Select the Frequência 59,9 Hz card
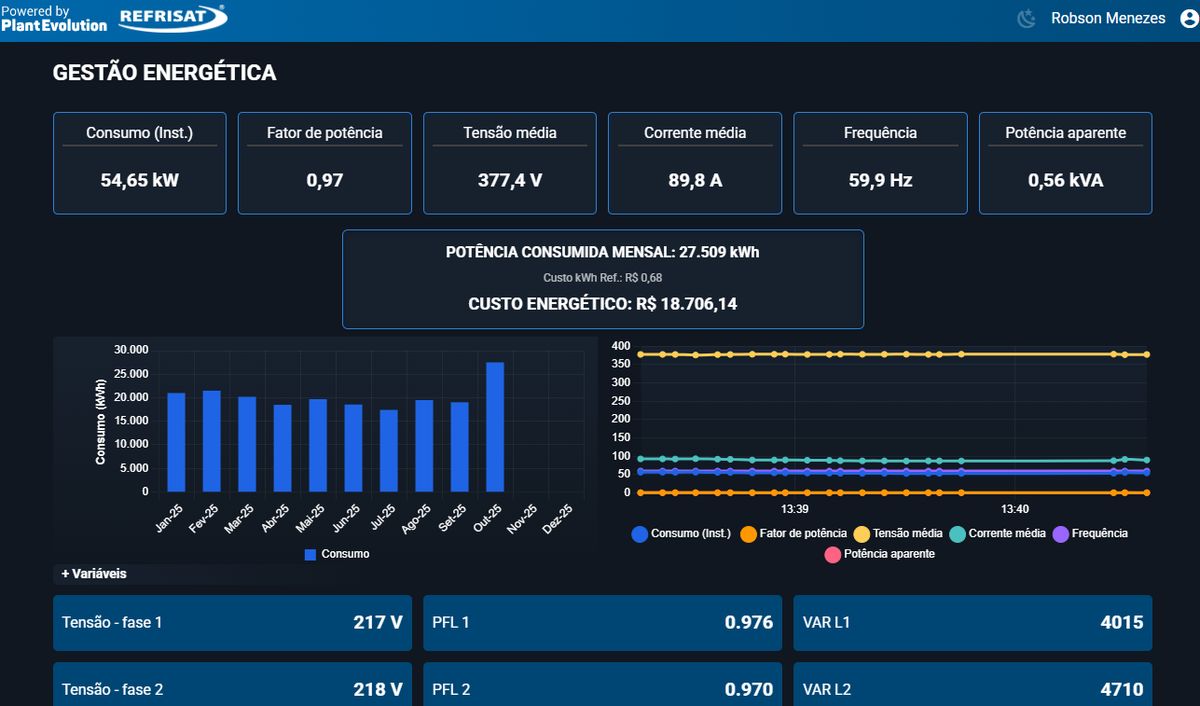This screenshot has height=706, width=1200. pos(880,163)
